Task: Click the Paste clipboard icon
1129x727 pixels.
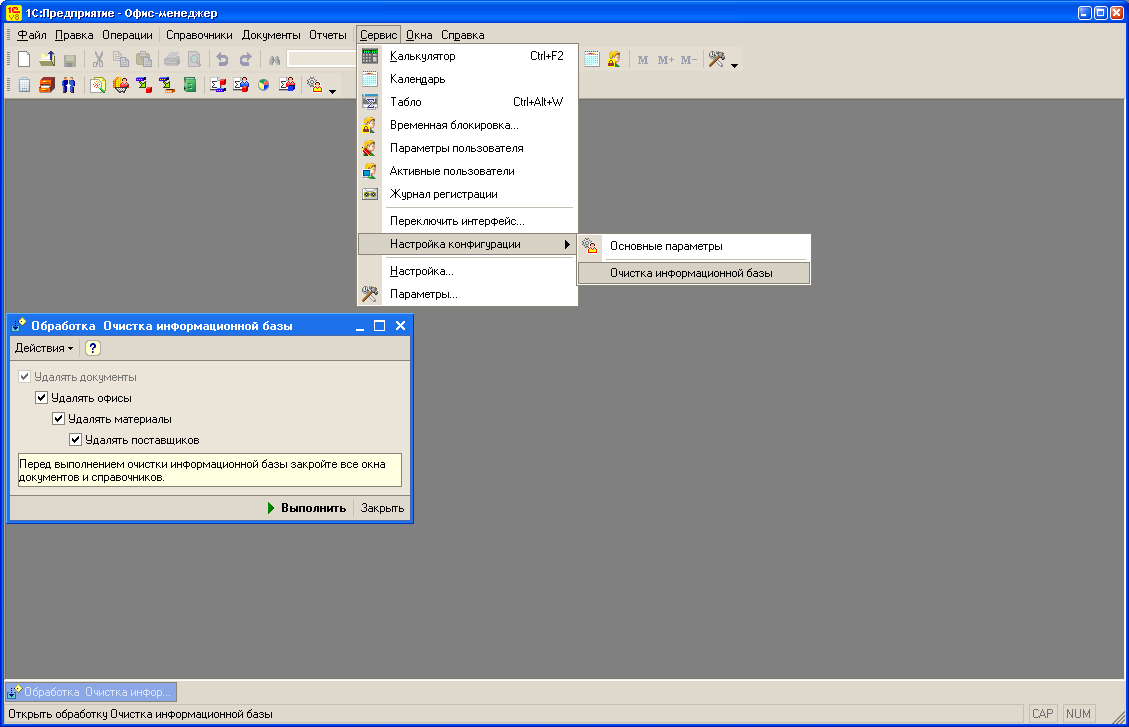Action: click(x=144, y=59)
